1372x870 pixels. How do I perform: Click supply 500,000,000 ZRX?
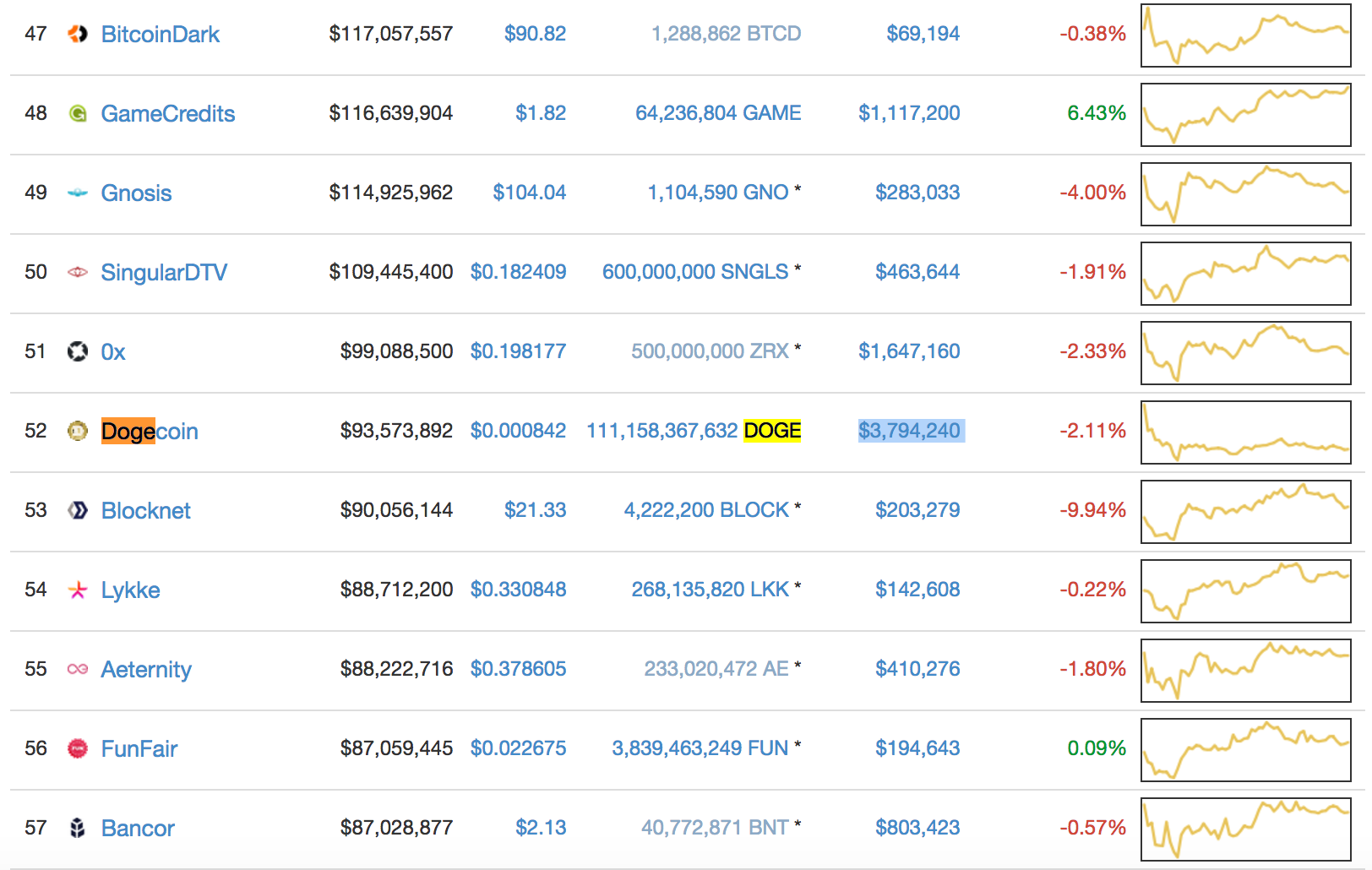click(x=710, y=351)
